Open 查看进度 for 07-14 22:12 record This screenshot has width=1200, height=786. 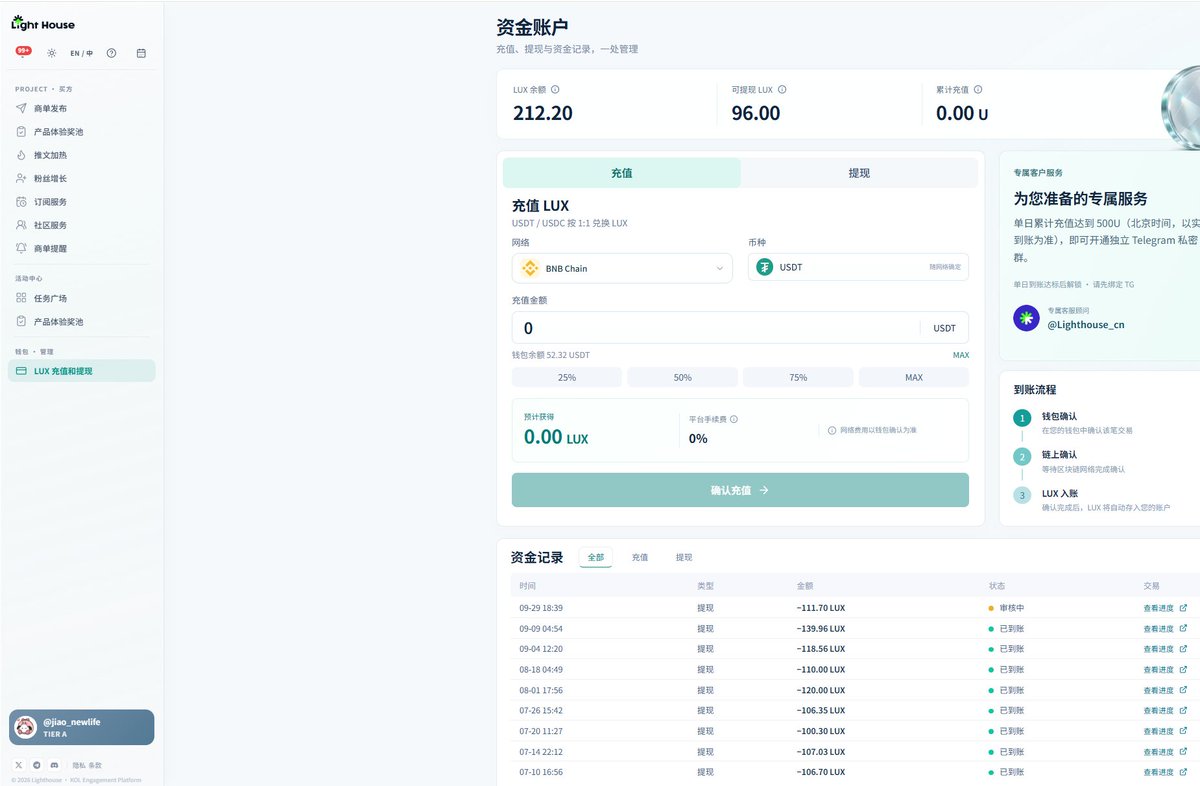pyautogui.click(x=1165, y=752)
